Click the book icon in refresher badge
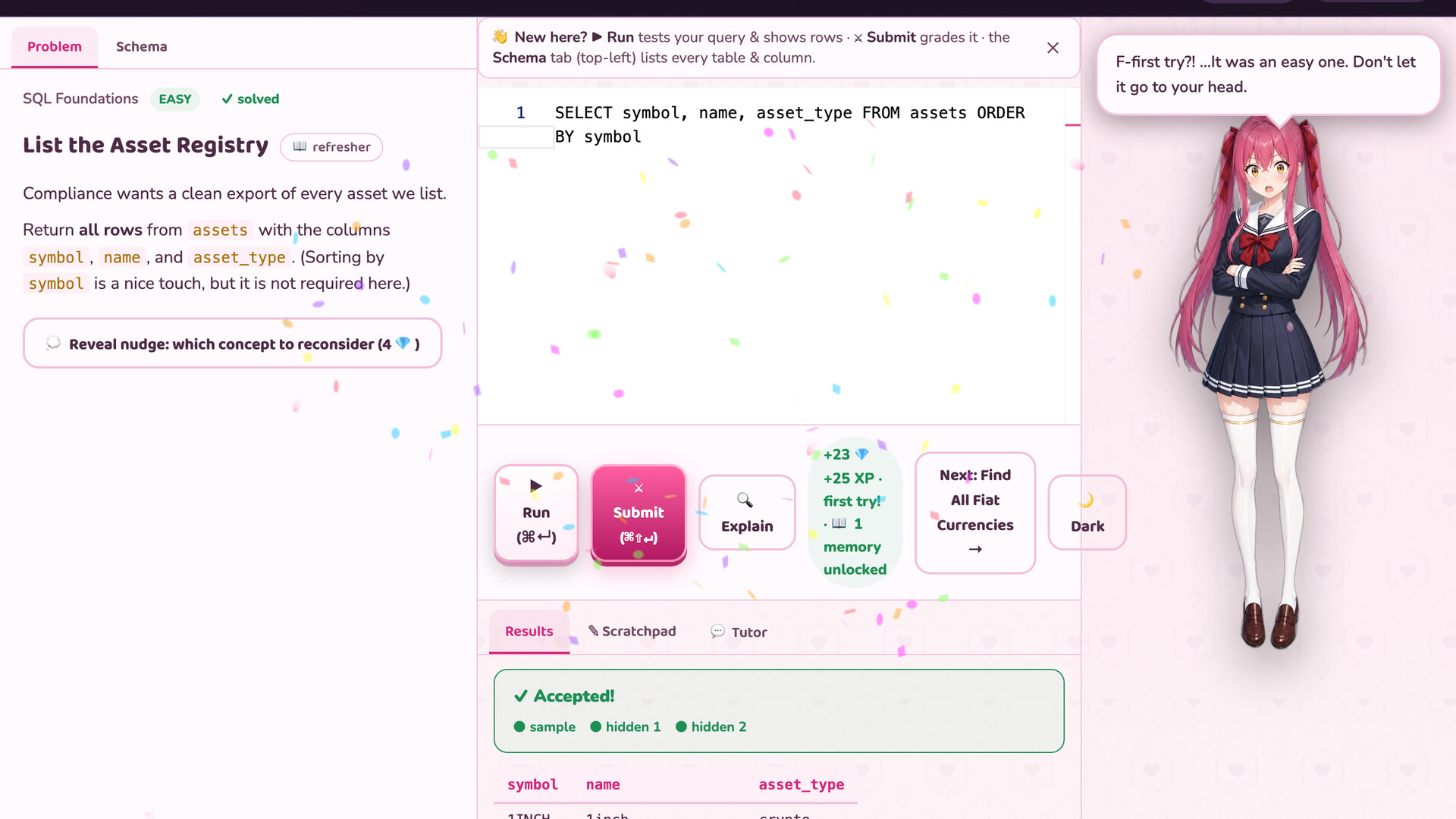Viewport: 1456px width, 819px height. tap(300, 146)
